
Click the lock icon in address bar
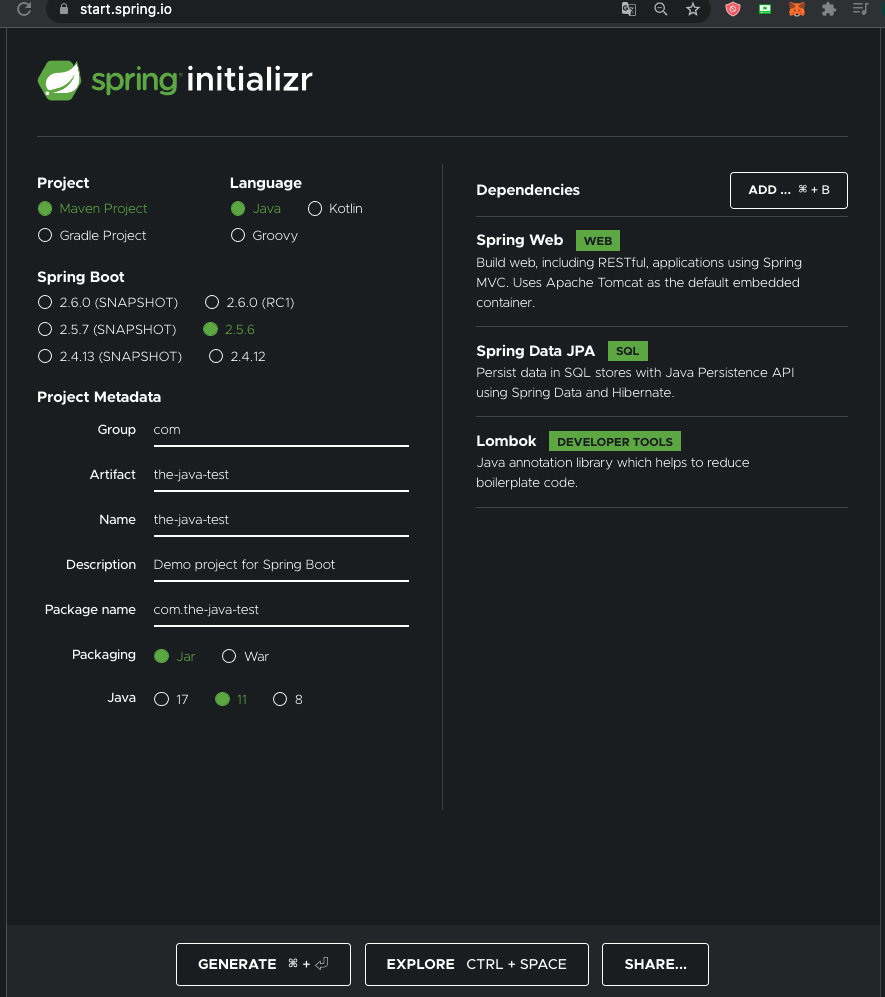[64, 9]
